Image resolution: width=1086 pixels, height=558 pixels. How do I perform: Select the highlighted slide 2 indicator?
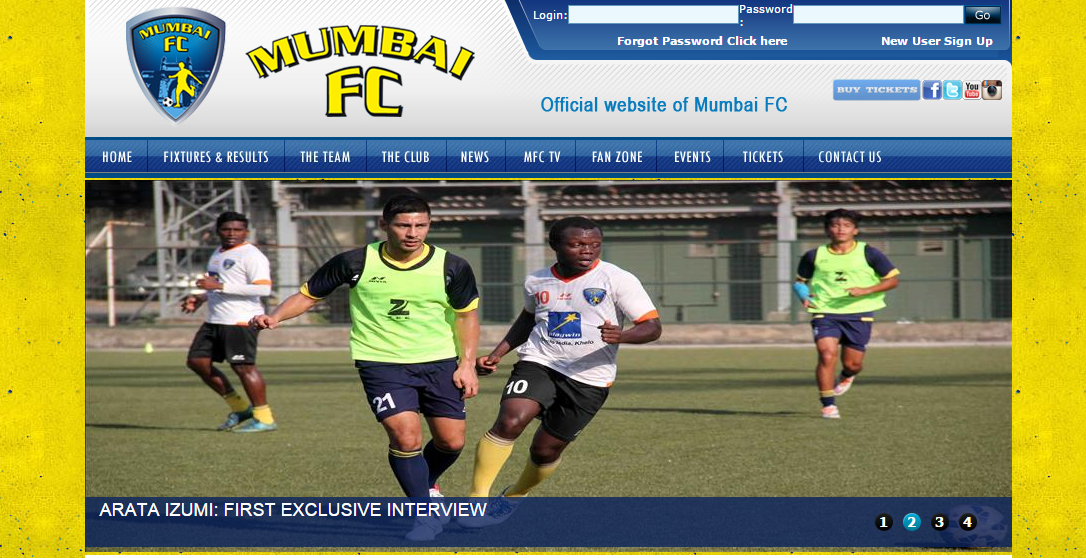911,522
